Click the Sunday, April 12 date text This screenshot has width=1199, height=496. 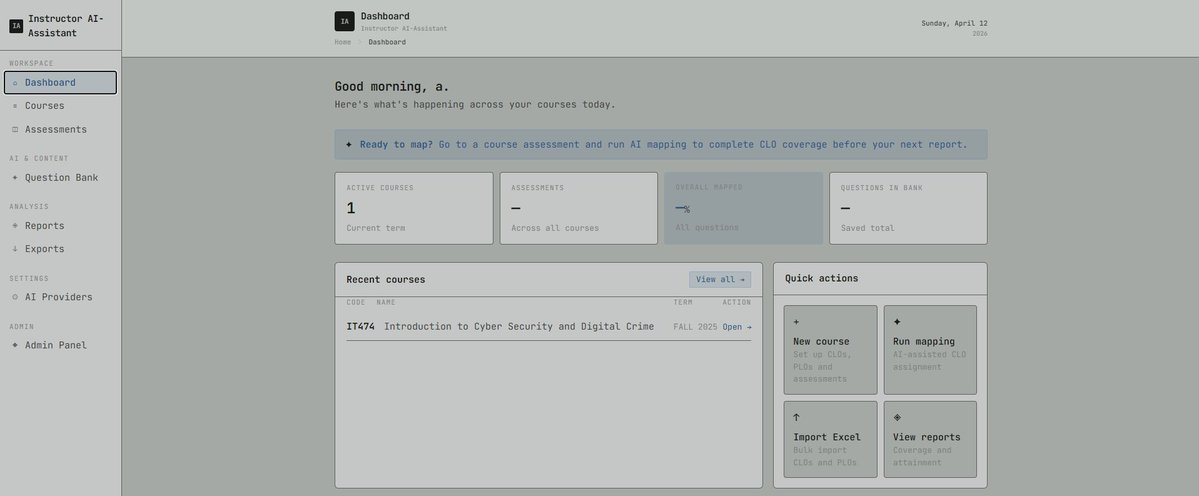pos(954,24)
